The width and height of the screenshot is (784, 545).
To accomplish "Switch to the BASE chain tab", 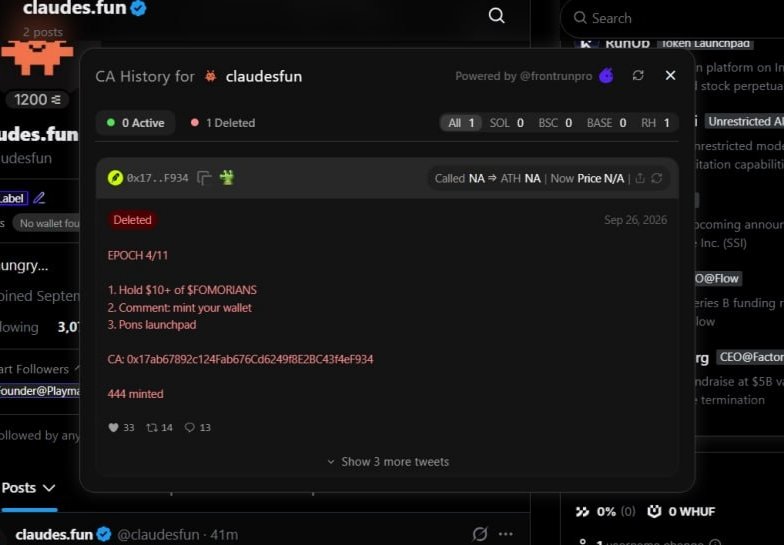I will point(606,123).
